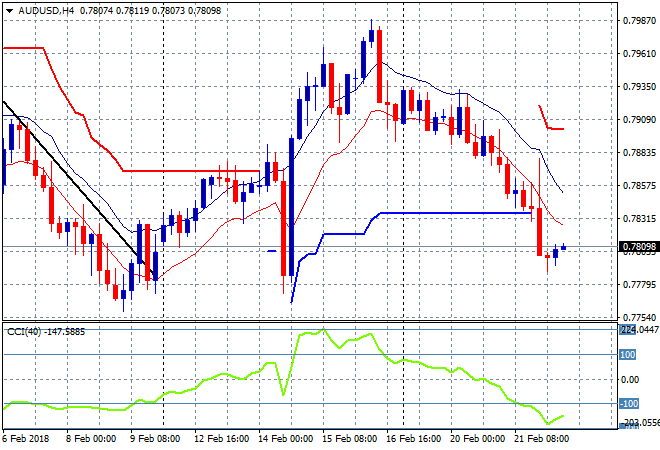Click the 0.77540 price scale label
Image resolution: width=660 pixels, height=450 pixels.
coord(638,317)
